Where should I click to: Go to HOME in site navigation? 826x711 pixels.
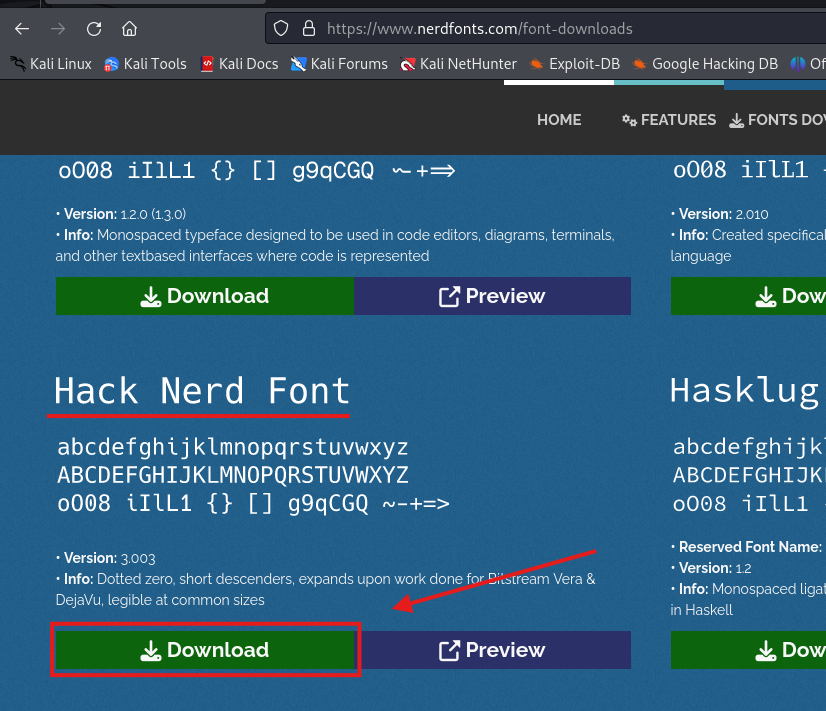point(559,120)
